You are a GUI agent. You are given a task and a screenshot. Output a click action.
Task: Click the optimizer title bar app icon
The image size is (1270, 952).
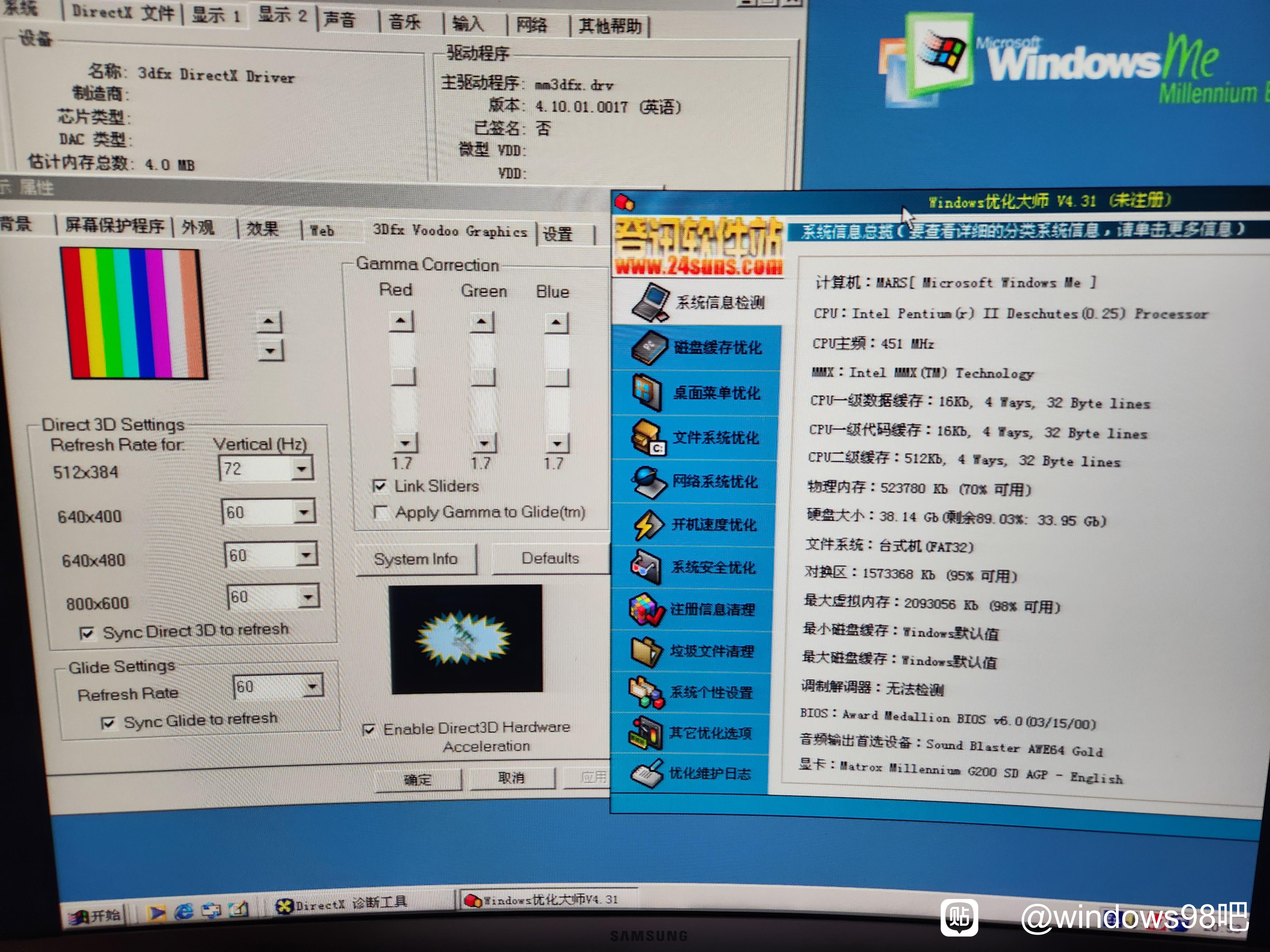coord(624,202)
